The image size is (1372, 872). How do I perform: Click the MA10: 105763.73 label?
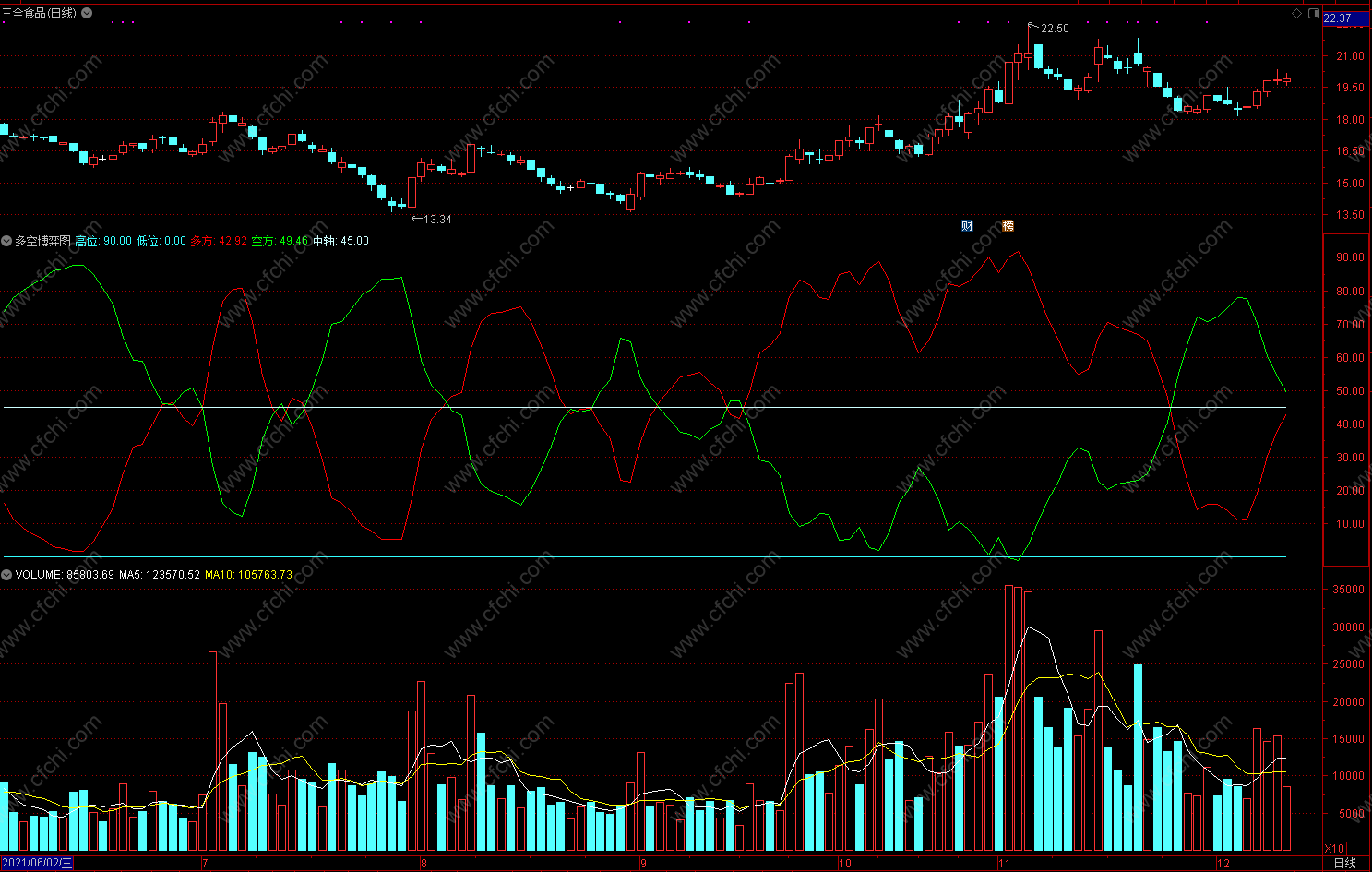coord(248,575)
